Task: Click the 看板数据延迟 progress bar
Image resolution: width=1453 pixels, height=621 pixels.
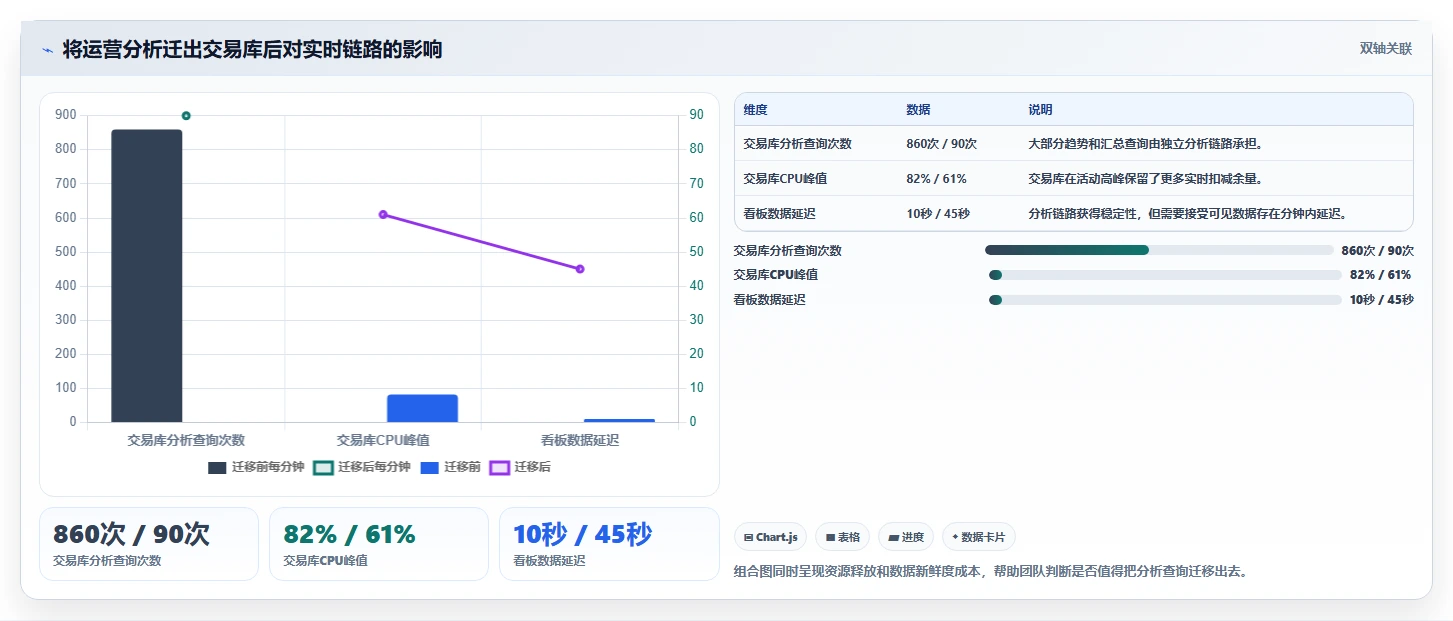Action: click(x=1165, y=300)
